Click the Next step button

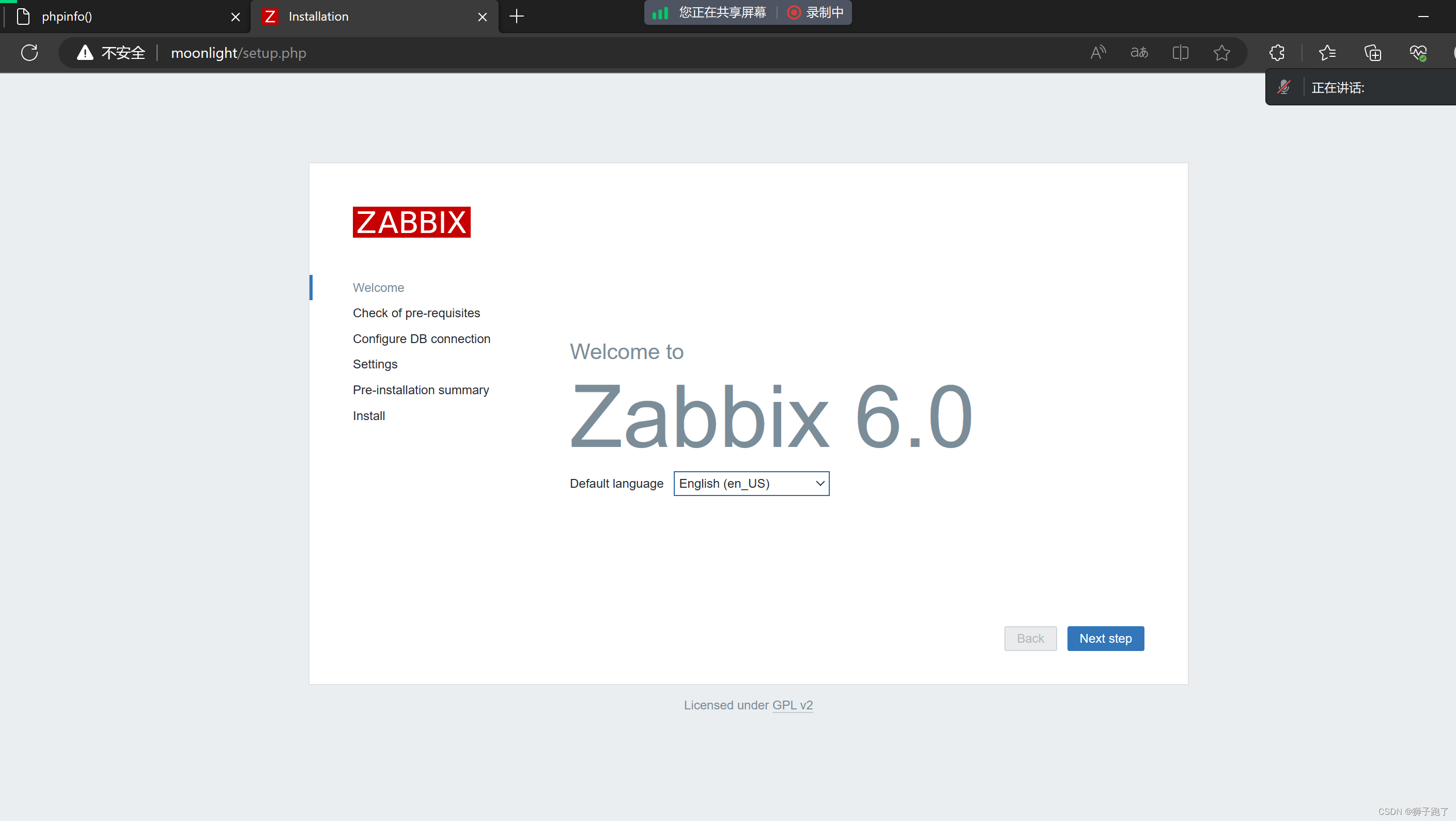pyautogui.click(x=1105, y=639)
